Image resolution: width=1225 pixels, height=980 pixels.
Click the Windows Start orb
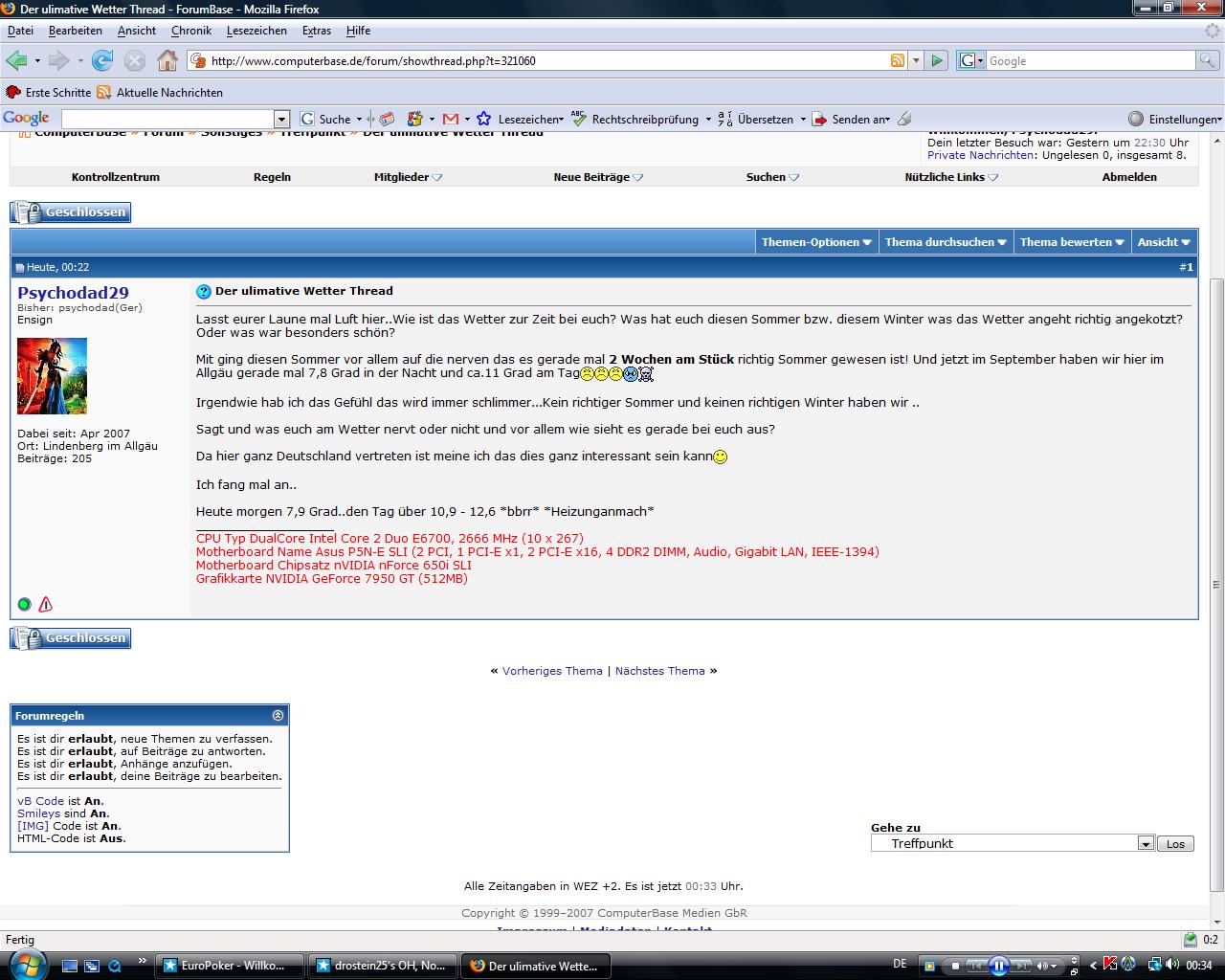pyautogui.click(x=26, y=964)
